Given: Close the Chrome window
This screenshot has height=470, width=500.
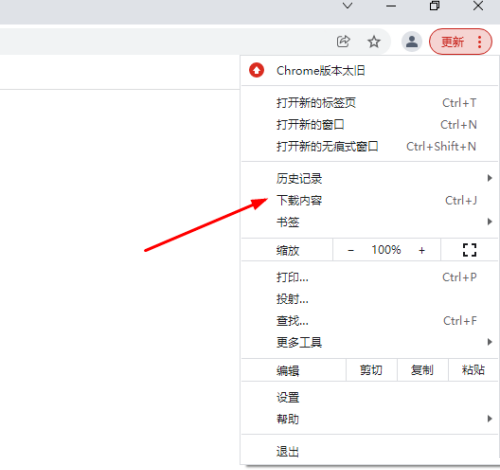Looking at the screenshot, I should pyautogui.click(x=478, y=6).
